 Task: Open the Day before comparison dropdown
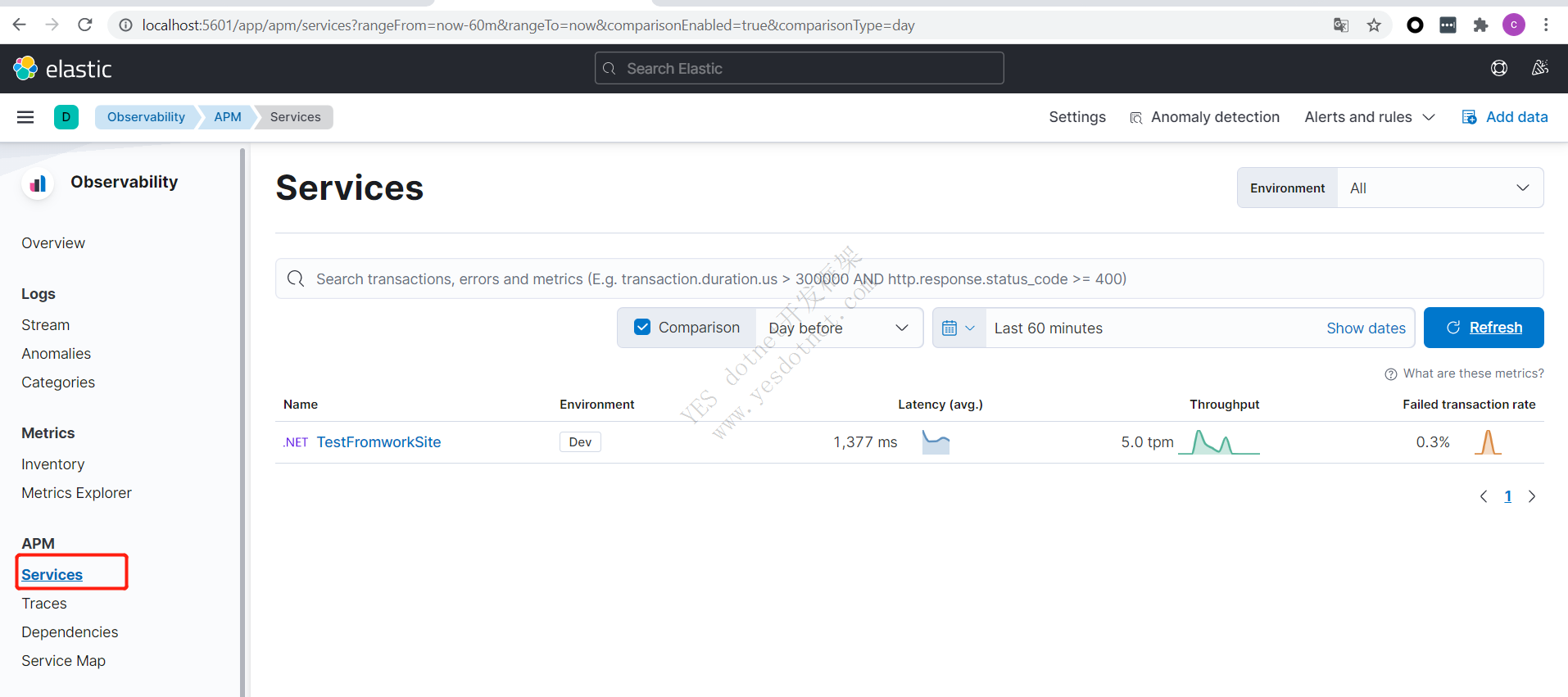(x=839, y=328)
